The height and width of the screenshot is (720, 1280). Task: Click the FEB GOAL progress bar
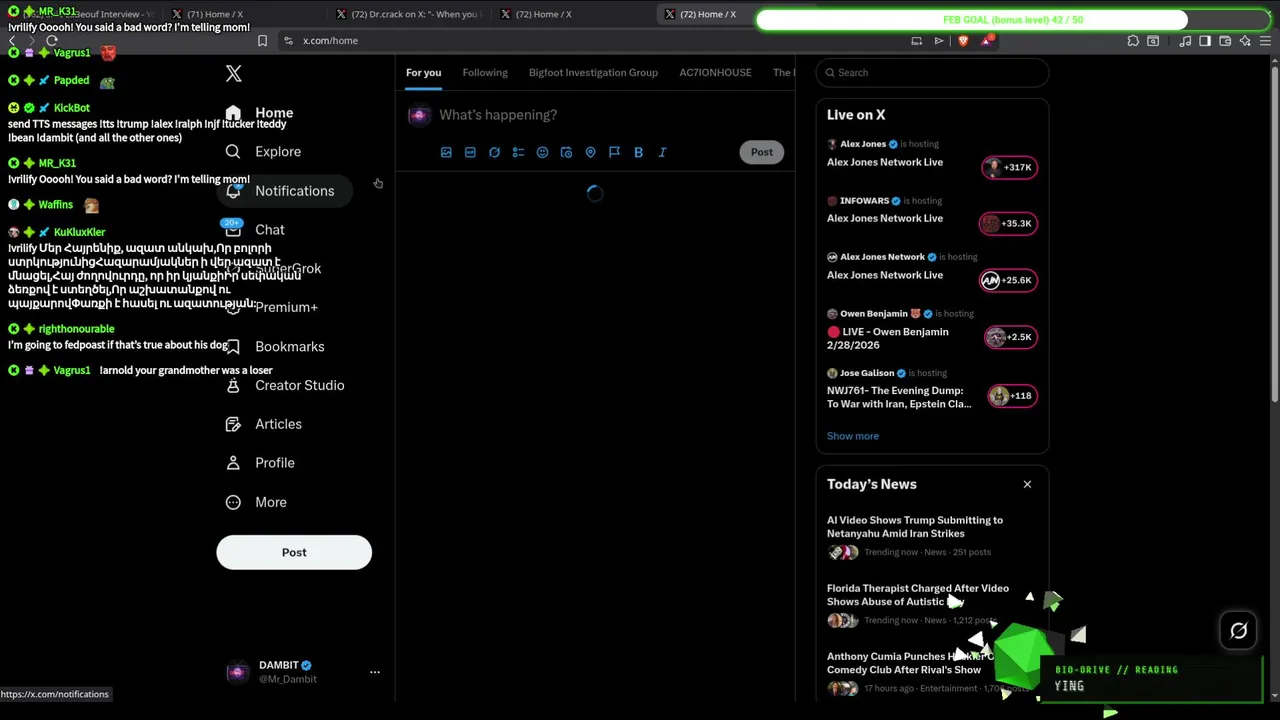pos(1013,20)
